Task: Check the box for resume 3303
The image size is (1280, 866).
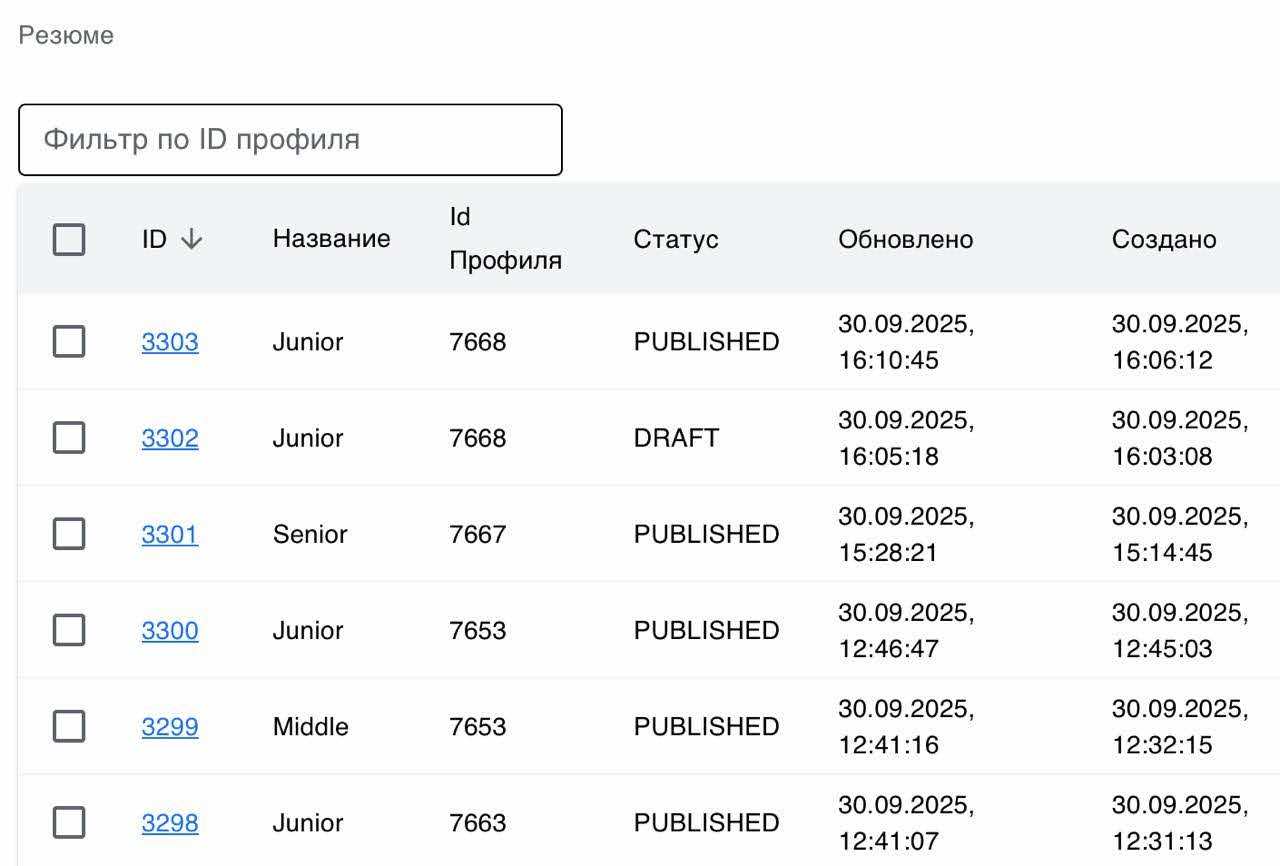Action: (x=69, y=342)
